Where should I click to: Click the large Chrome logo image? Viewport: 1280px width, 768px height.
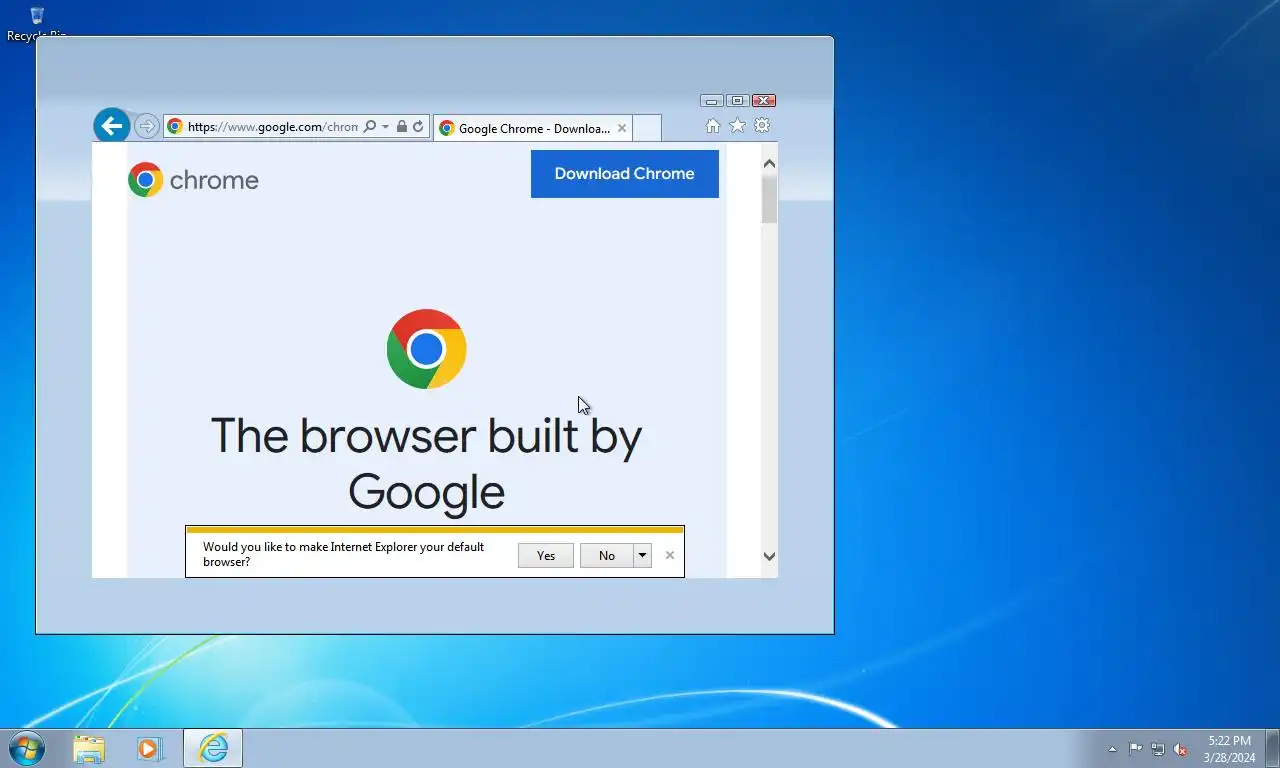pos(426,349)
